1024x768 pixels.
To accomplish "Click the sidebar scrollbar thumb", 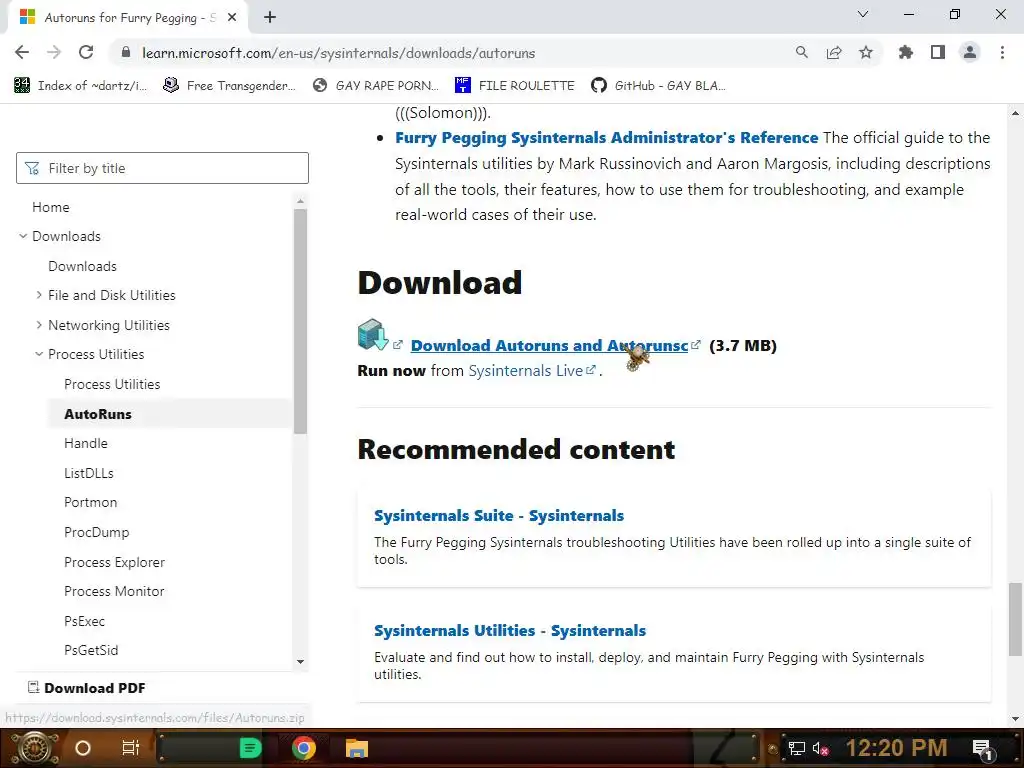I will click(300, 321).
